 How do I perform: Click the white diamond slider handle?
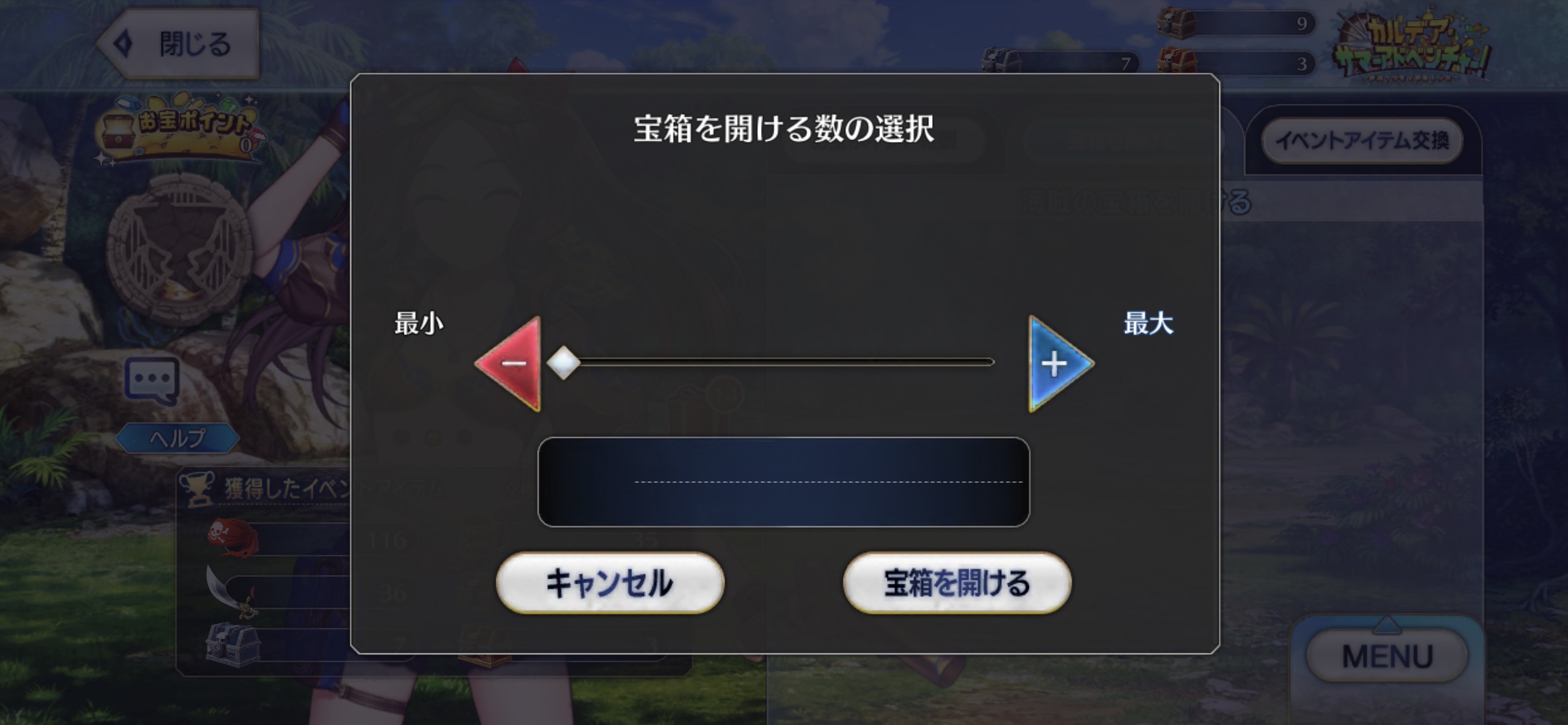(x=564, y=363)
